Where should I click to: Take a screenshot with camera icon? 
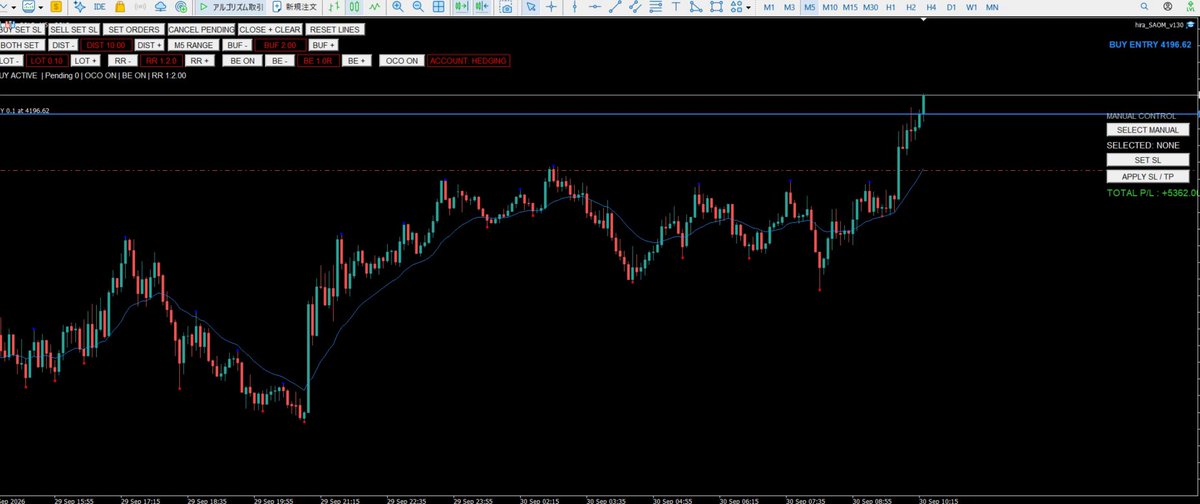click(506, 7)
